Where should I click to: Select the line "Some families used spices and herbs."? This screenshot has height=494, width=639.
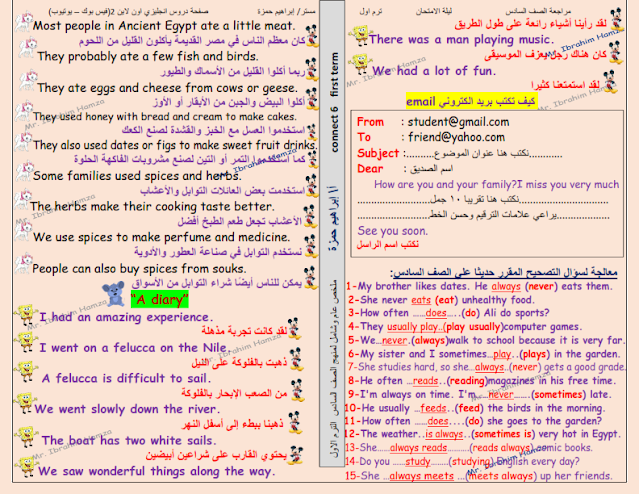tap(137, 176)
